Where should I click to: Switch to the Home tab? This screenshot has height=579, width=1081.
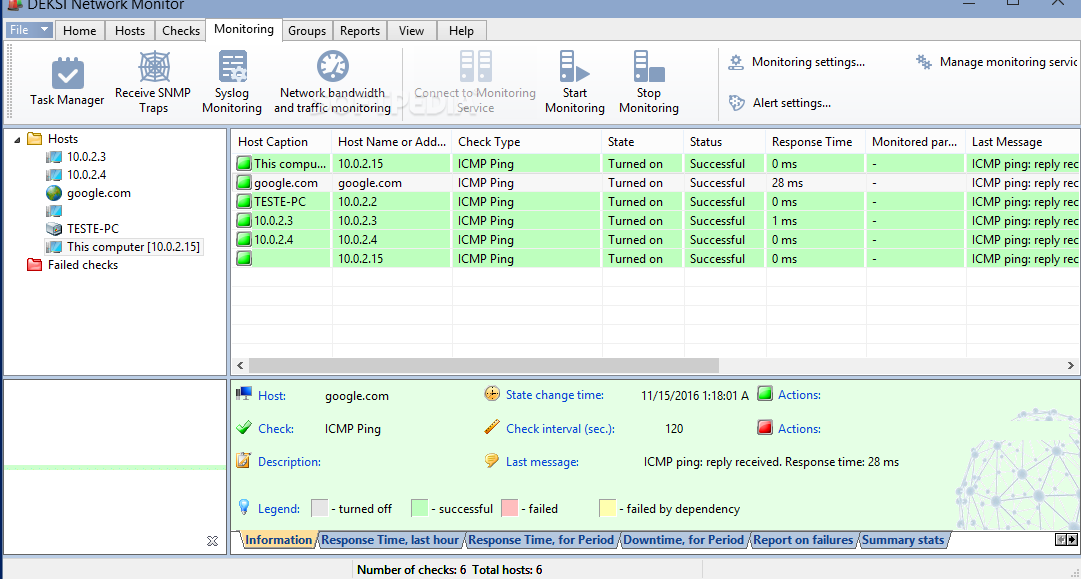coord(79,30)
